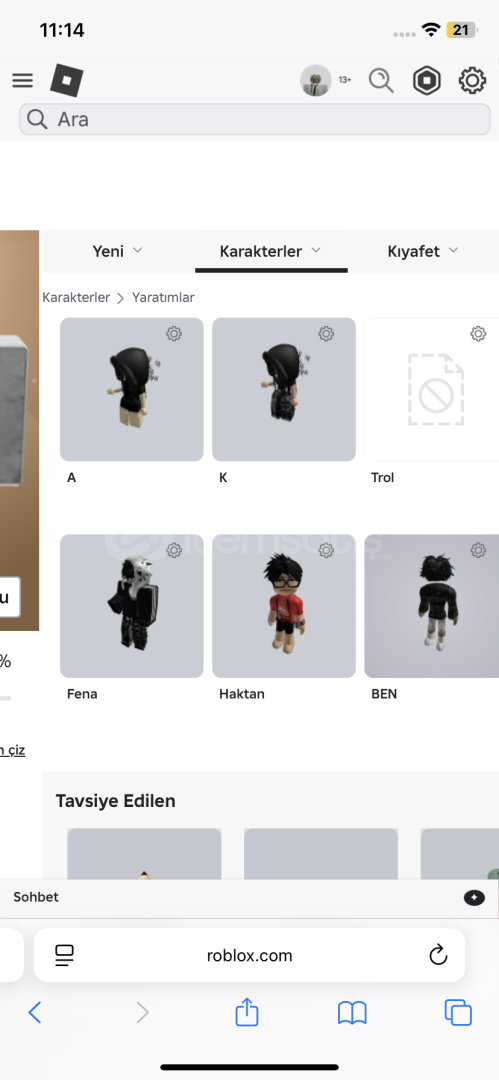
Task: Expand the Kıyafet dropdown
Action: pyautogui.click(x=423, y=251)
